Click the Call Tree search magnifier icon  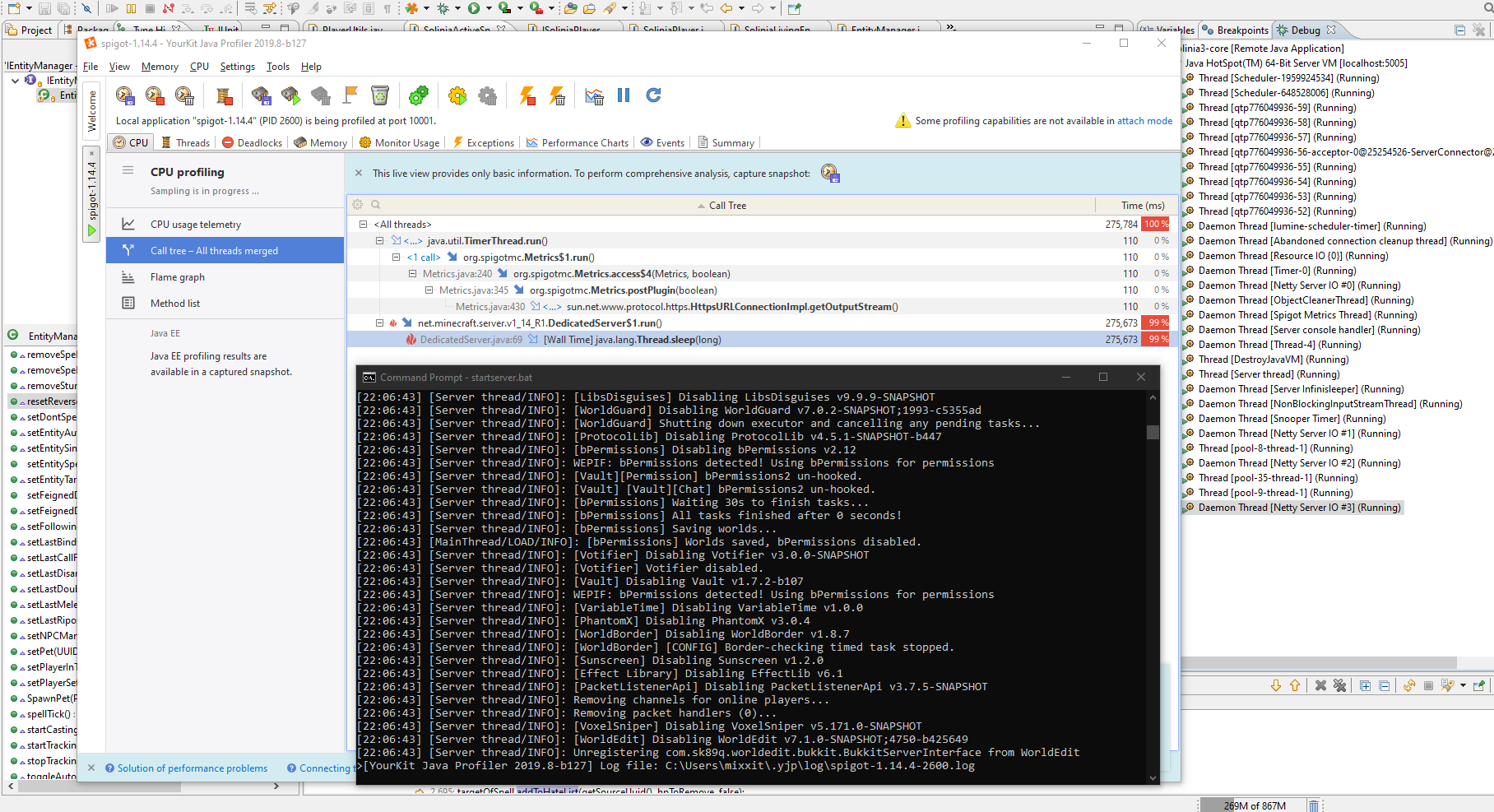coord(375,205)
